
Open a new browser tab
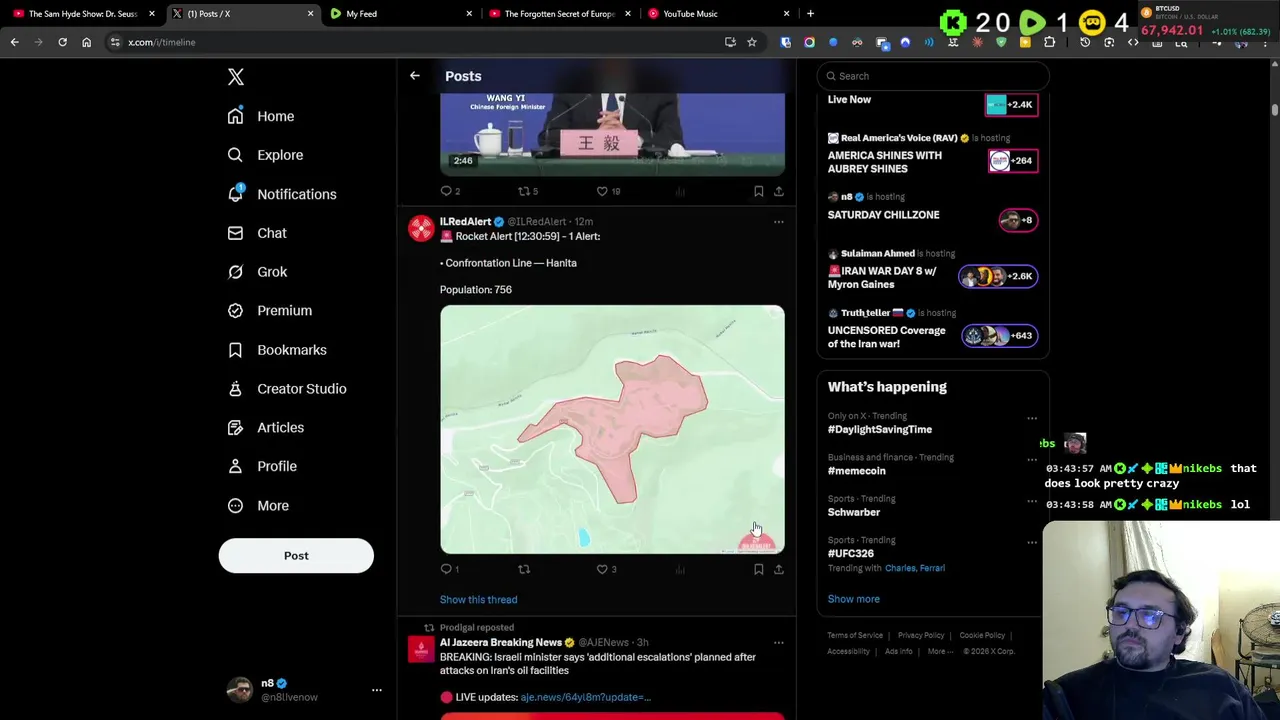pos(810,14)
